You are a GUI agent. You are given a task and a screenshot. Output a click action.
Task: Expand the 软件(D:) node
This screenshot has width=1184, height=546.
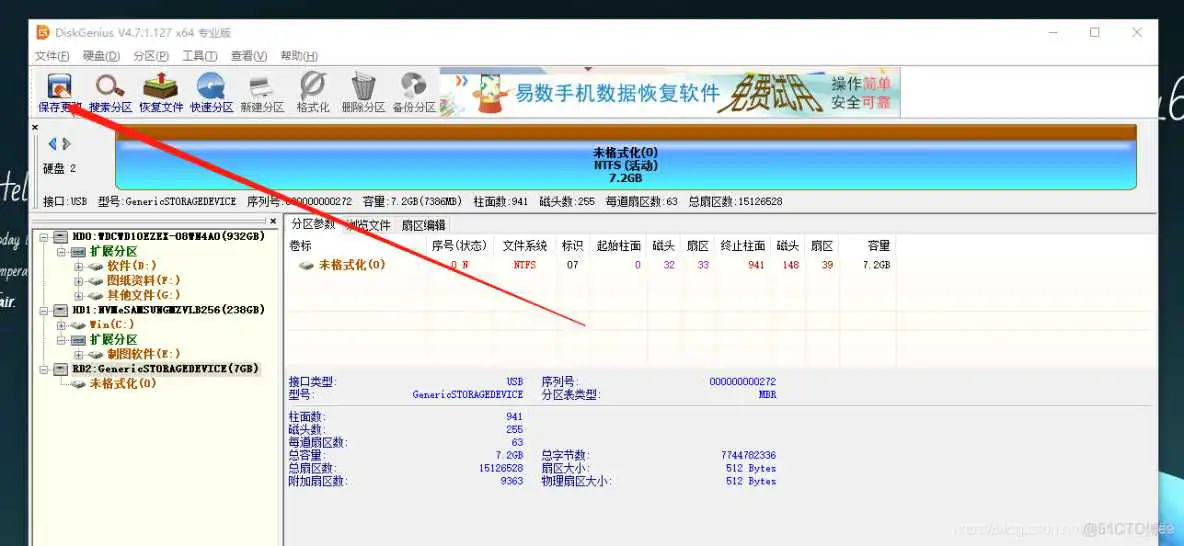point(79,266)
